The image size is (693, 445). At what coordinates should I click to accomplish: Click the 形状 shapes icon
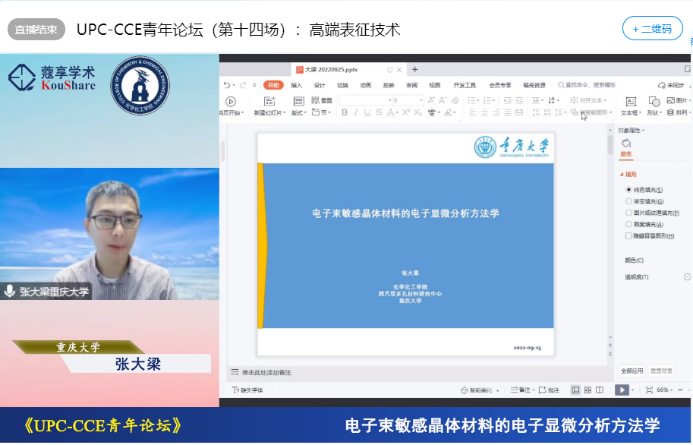click(653, 102)
